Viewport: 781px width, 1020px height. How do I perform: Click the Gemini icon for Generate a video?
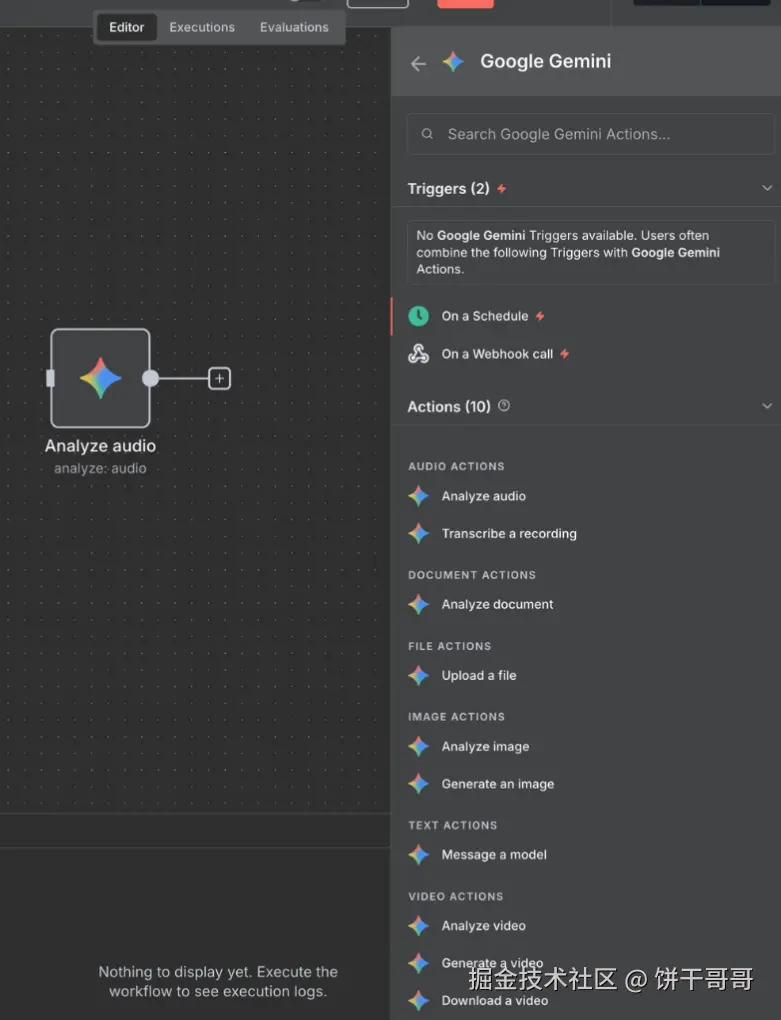click(418, 963)
